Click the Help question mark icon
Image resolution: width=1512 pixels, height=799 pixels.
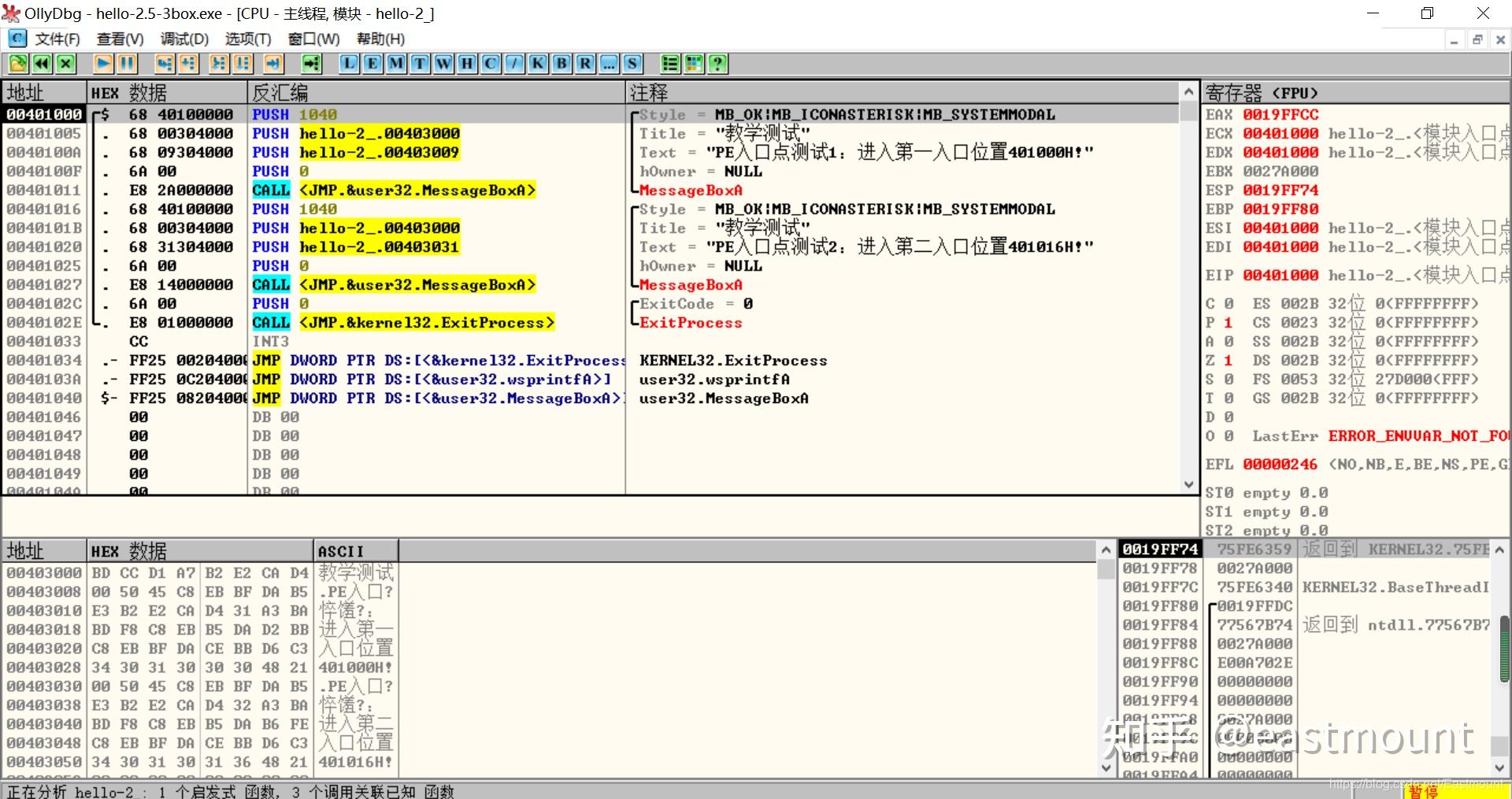pyautogui.click(x=717, y=64)
